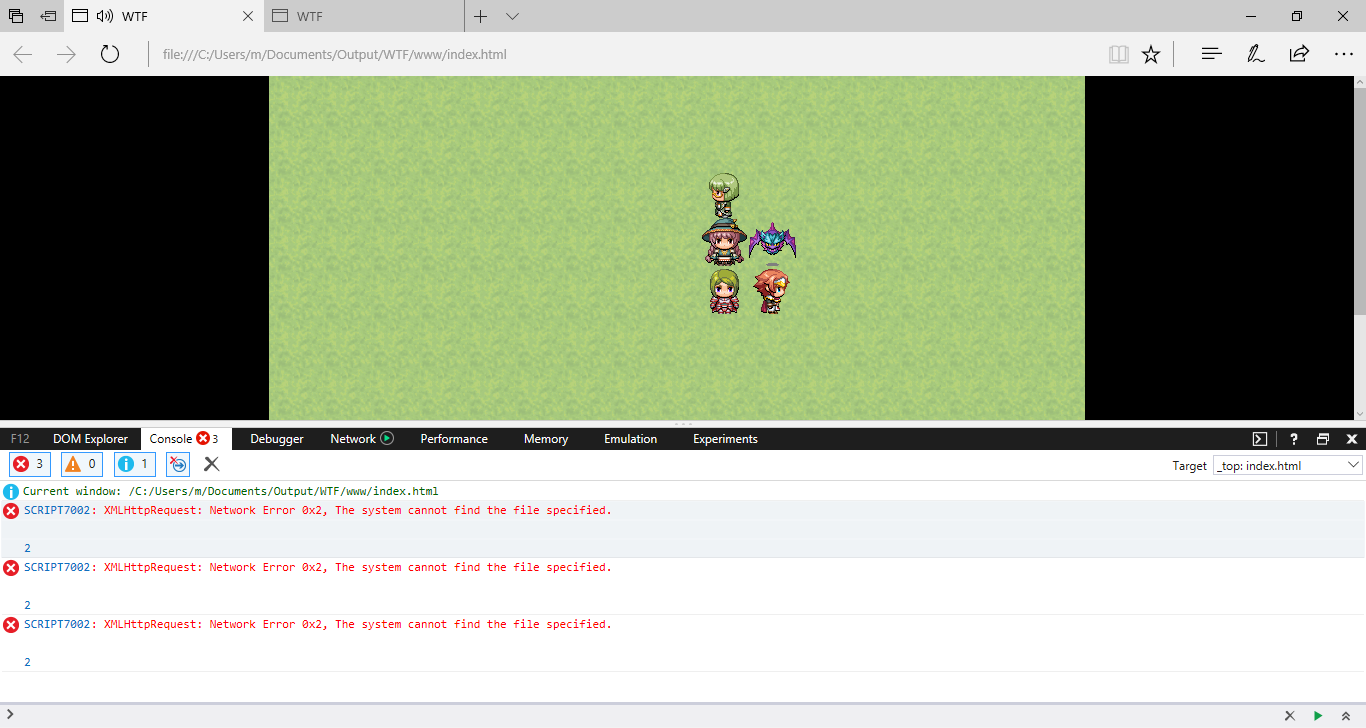
Task: Click the red-haired character sprite
Action: click(771, 291)
